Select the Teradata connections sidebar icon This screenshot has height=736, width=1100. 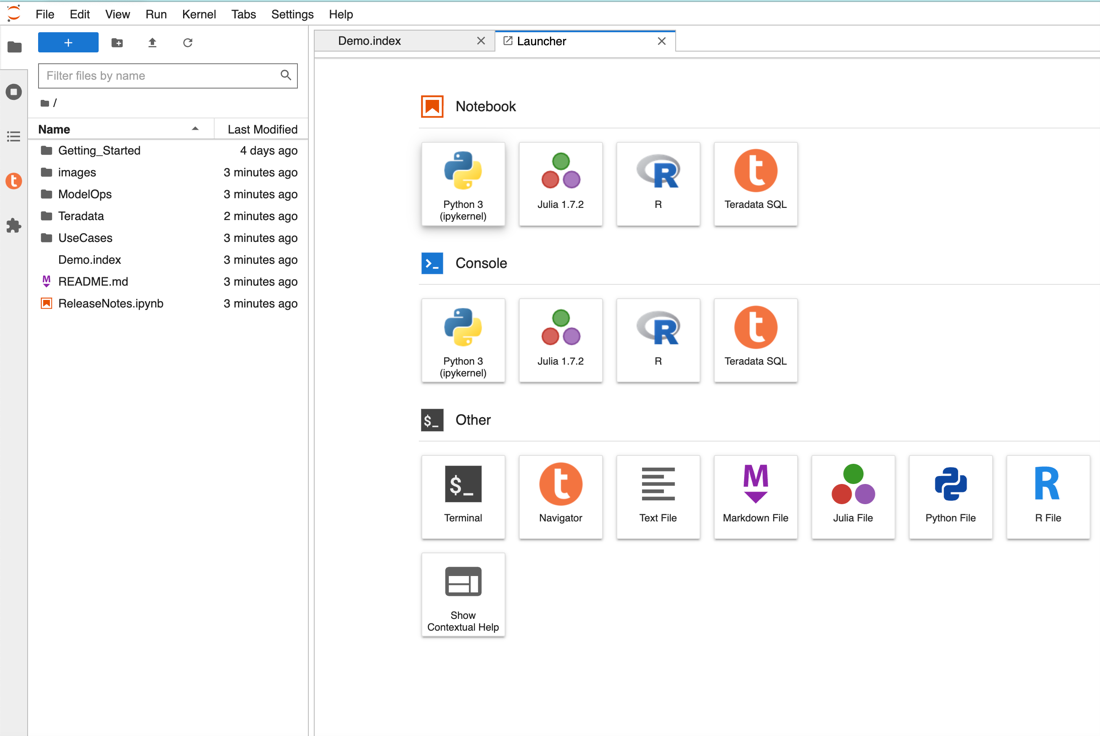[x=14, y=181]
